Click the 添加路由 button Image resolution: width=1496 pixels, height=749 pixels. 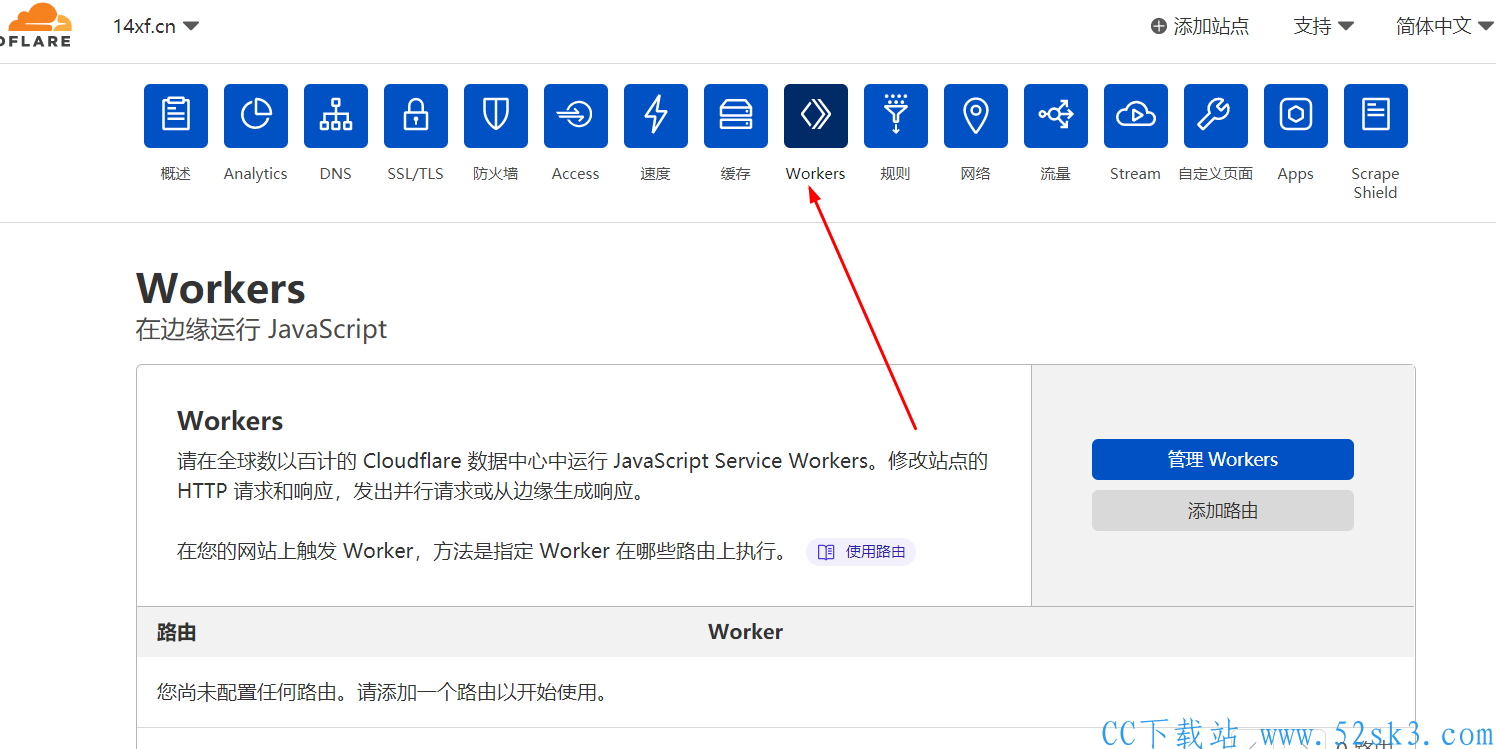[1223, 511]
